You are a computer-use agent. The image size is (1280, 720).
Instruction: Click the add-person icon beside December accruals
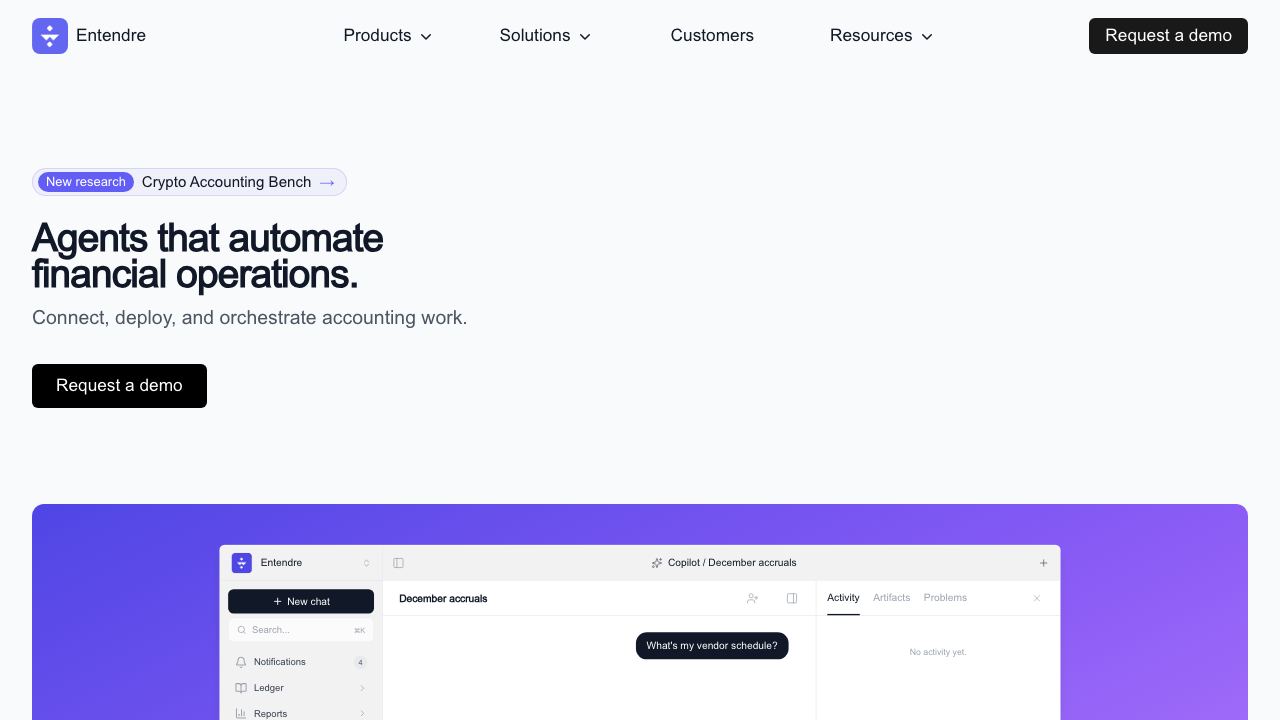(752, 598)
